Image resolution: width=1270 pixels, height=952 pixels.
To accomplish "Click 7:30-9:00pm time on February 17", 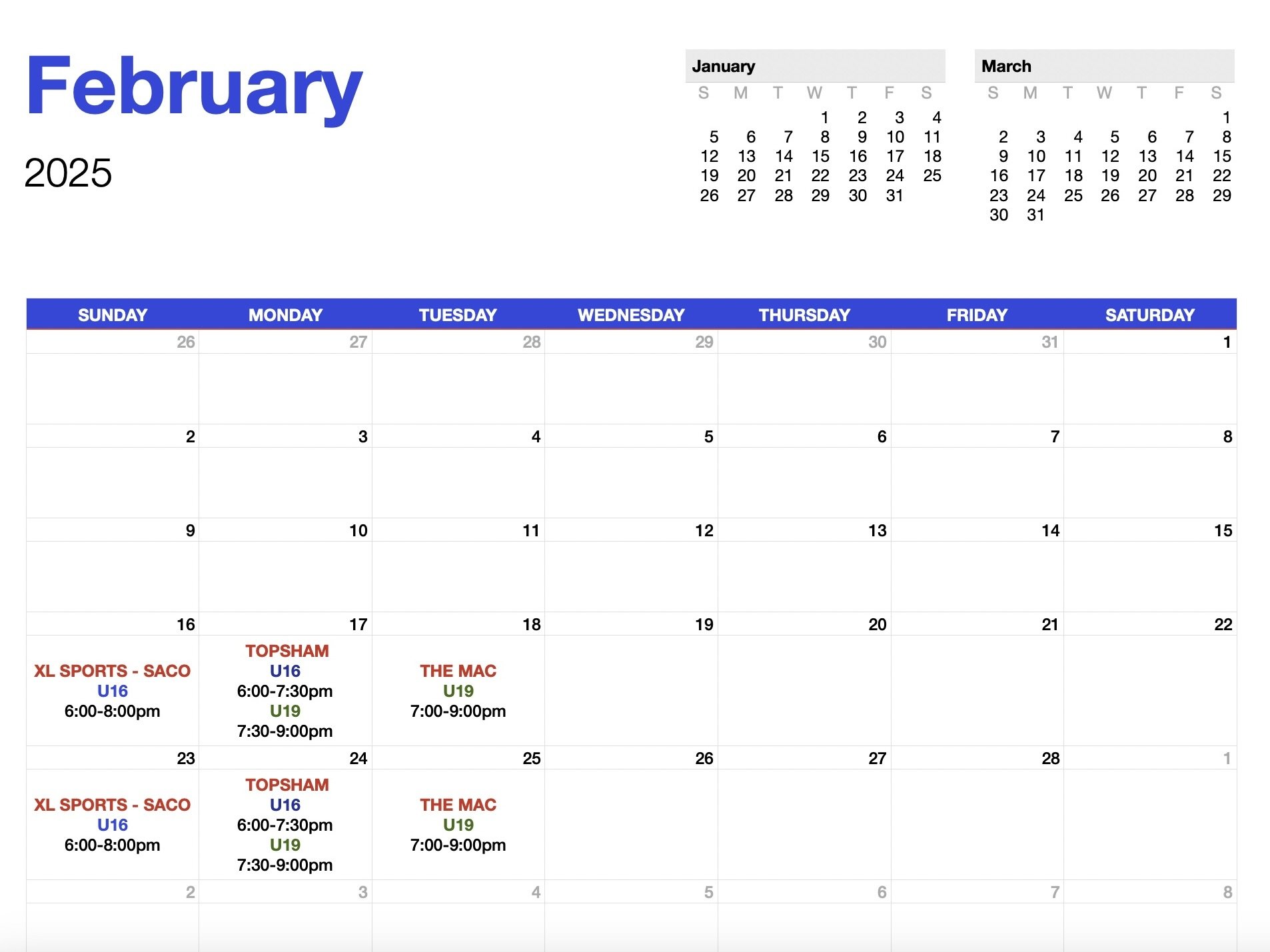I will [285, 731].
